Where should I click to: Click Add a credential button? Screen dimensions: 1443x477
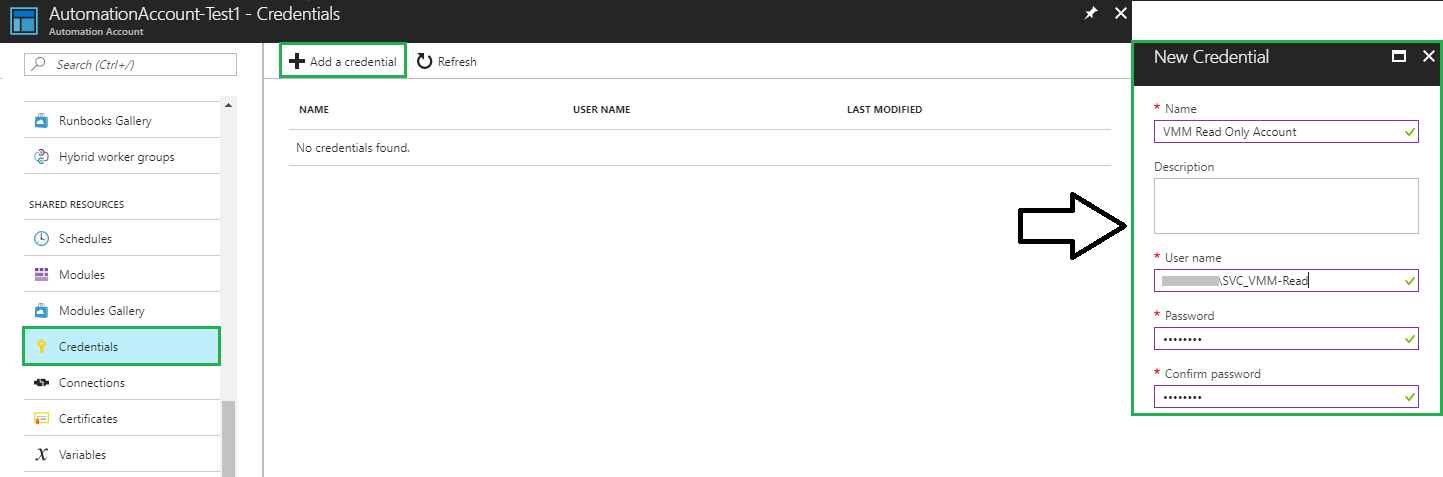tap(343, 61)
